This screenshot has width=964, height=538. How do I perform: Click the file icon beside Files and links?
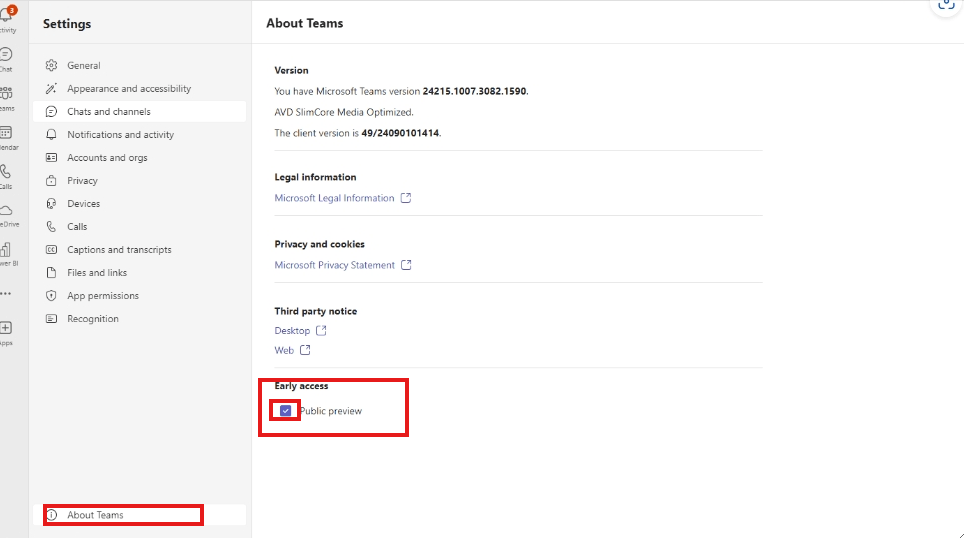(x=52, y=272)
